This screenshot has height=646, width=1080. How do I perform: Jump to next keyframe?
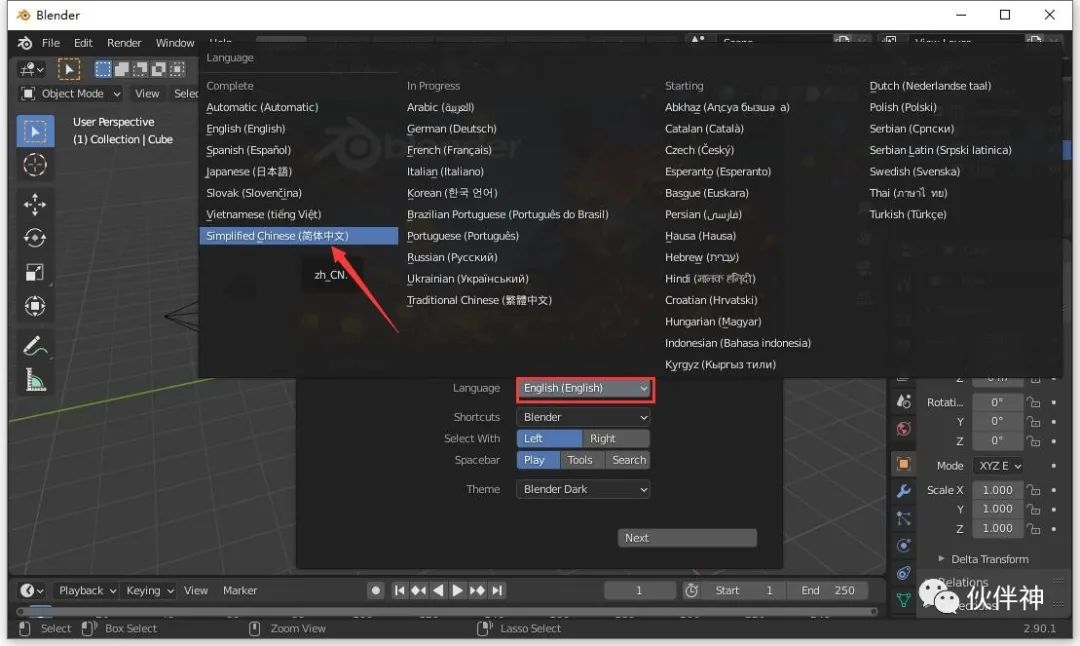point(477,590)
